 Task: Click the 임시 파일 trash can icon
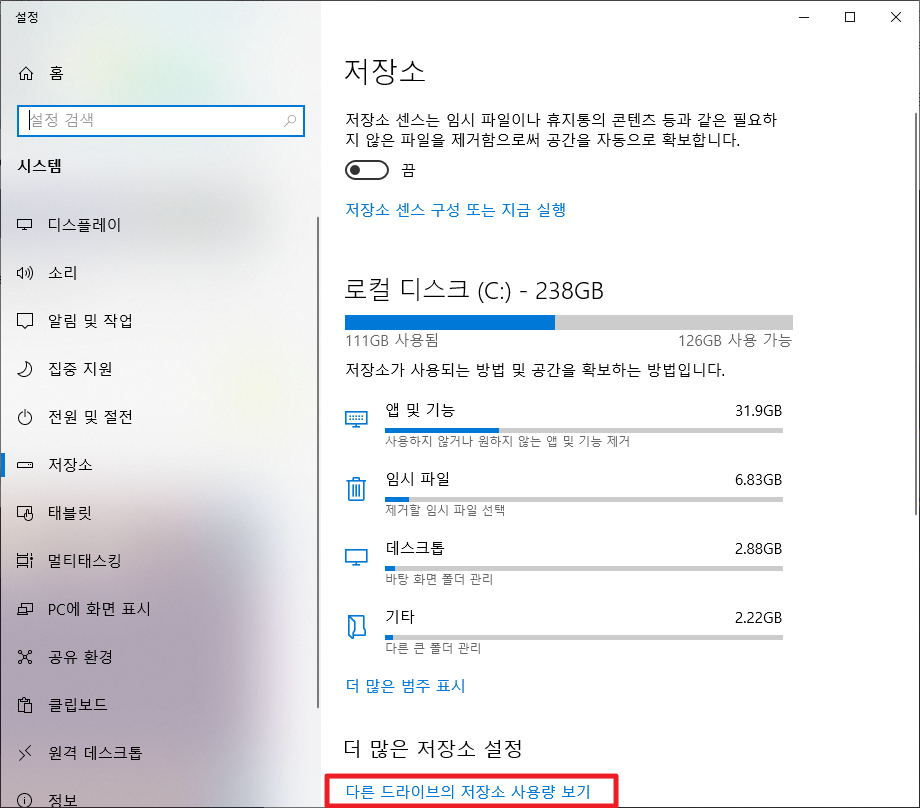pos(356,488)
